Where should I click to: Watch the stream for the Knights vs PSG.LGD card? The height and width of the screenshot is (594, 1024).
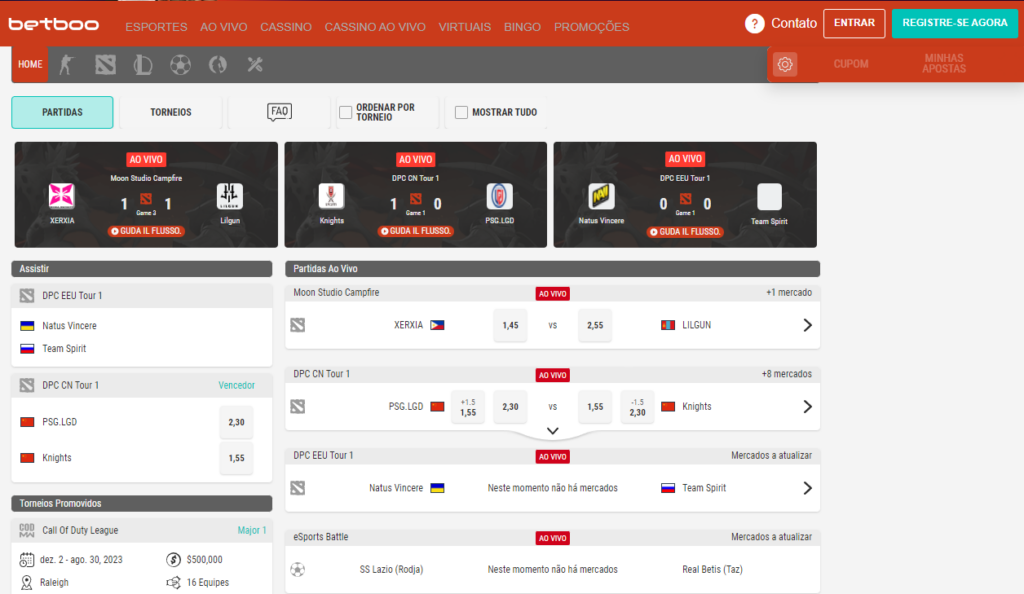click(x=415, y=231)
